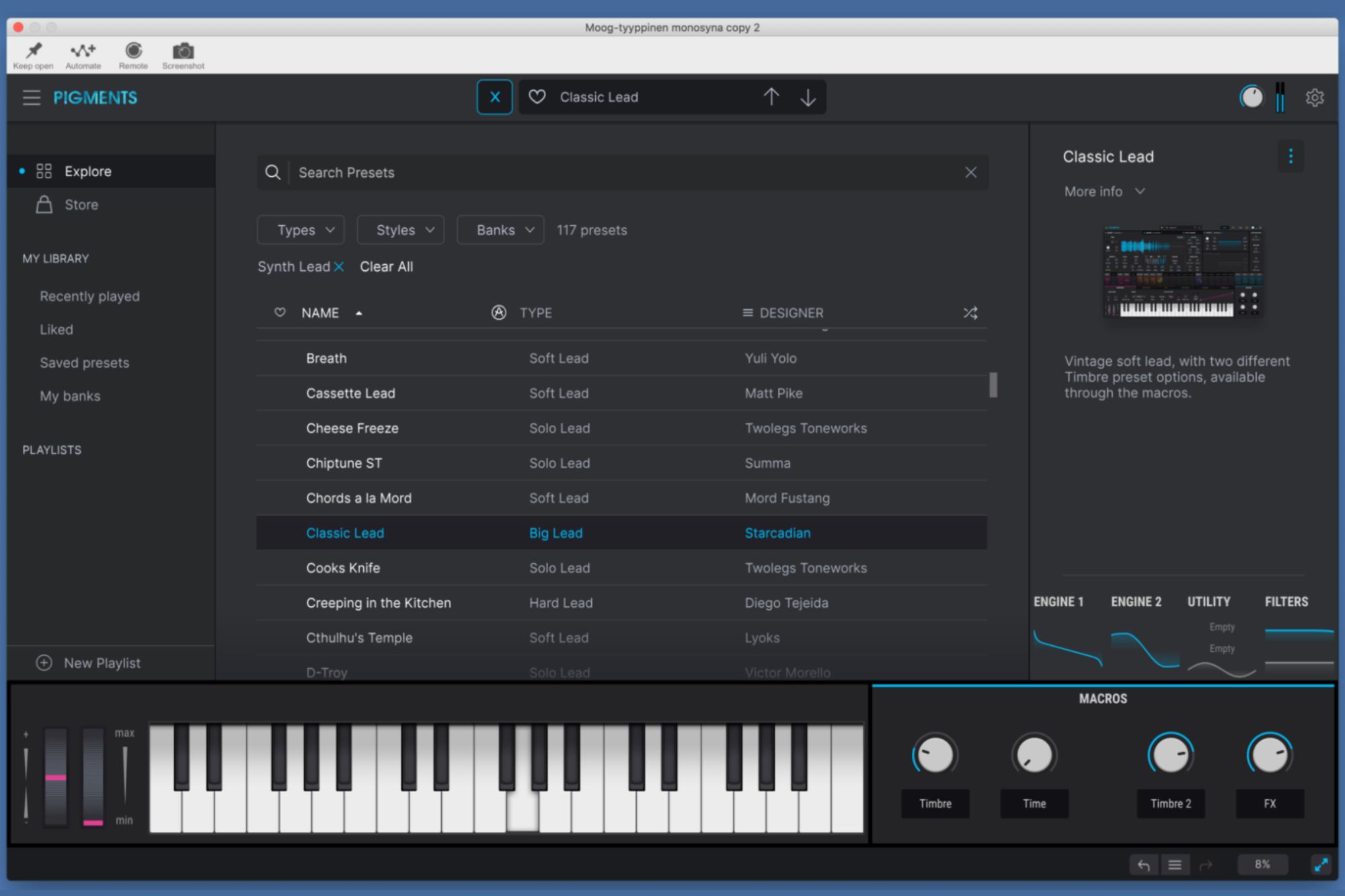Sort presets by TYPE column
The width and height of the screenshot is (1345, 896).
click(x=536, y=313)
